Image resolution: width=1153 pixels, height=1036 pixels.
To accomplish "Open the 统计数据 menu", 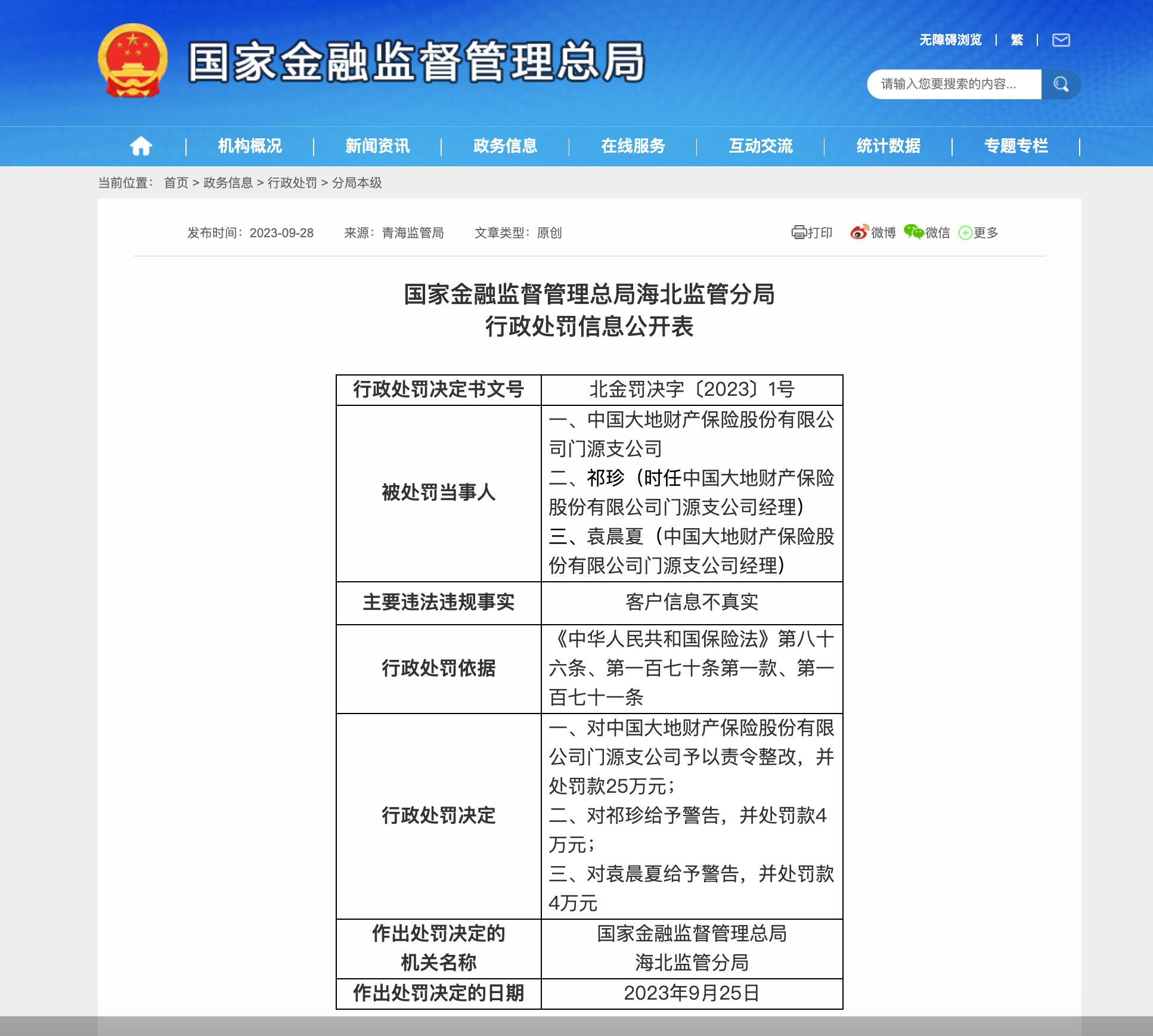I will tap(887, 146).
